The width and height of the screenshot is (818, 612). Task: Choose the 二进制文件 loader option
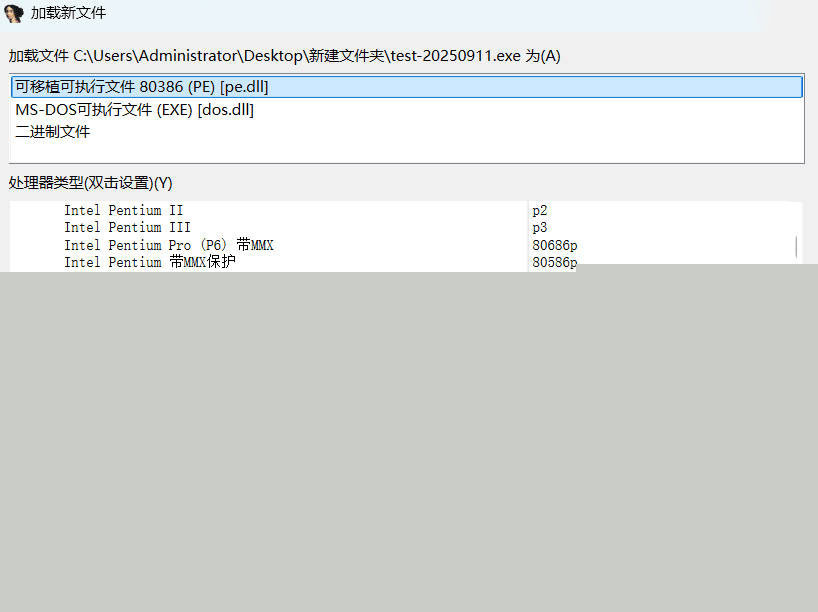pos(52,132)
